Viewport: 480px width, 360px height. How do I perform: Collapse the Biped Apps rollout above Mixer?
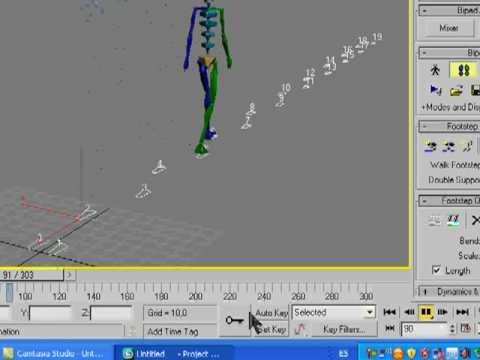pos(449,11)
